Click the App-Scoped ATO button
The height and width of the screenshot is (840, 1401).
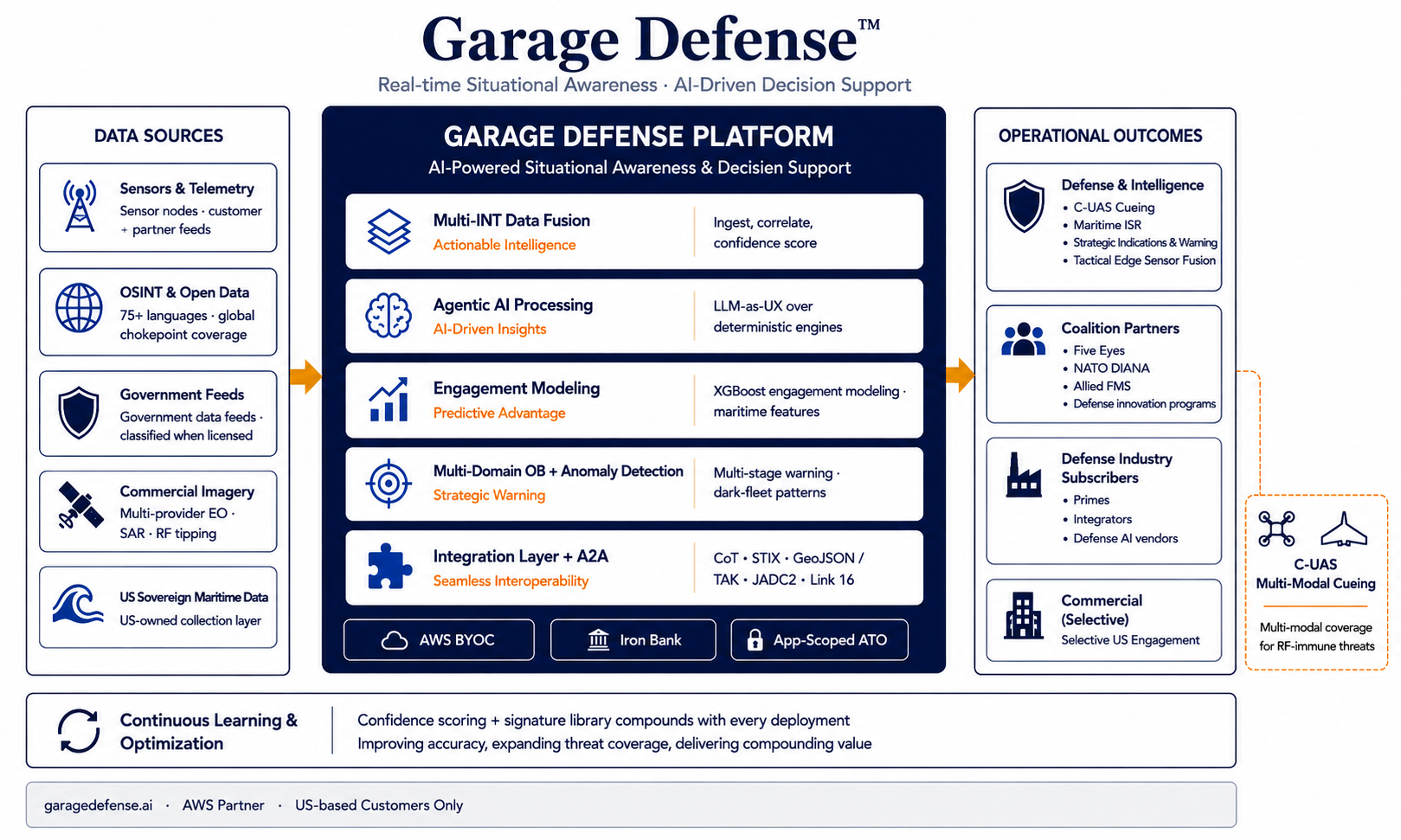point(819,640)
